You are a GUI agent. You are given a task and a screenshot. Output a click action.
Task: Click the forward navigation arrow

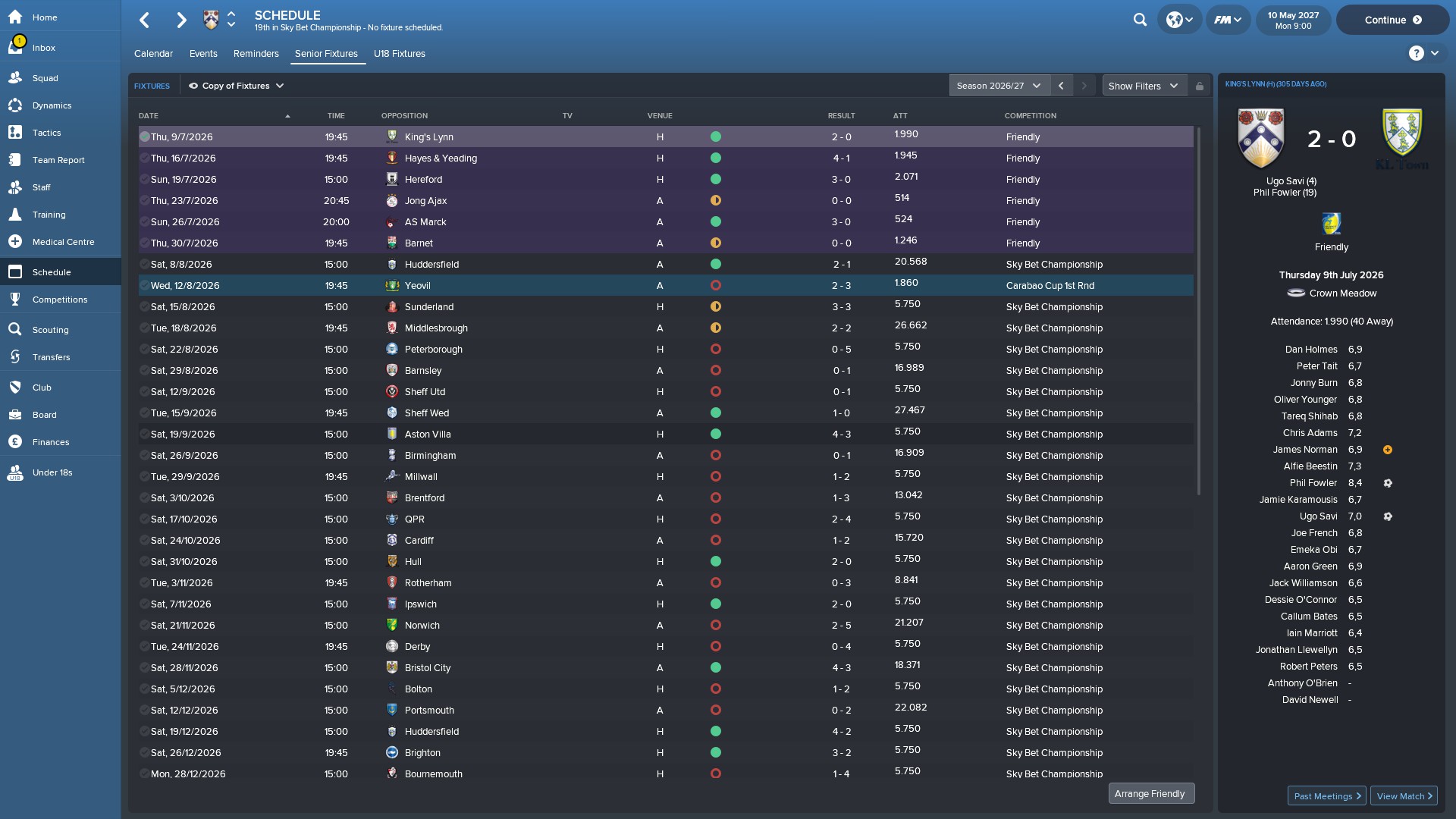tap(181, 20)
